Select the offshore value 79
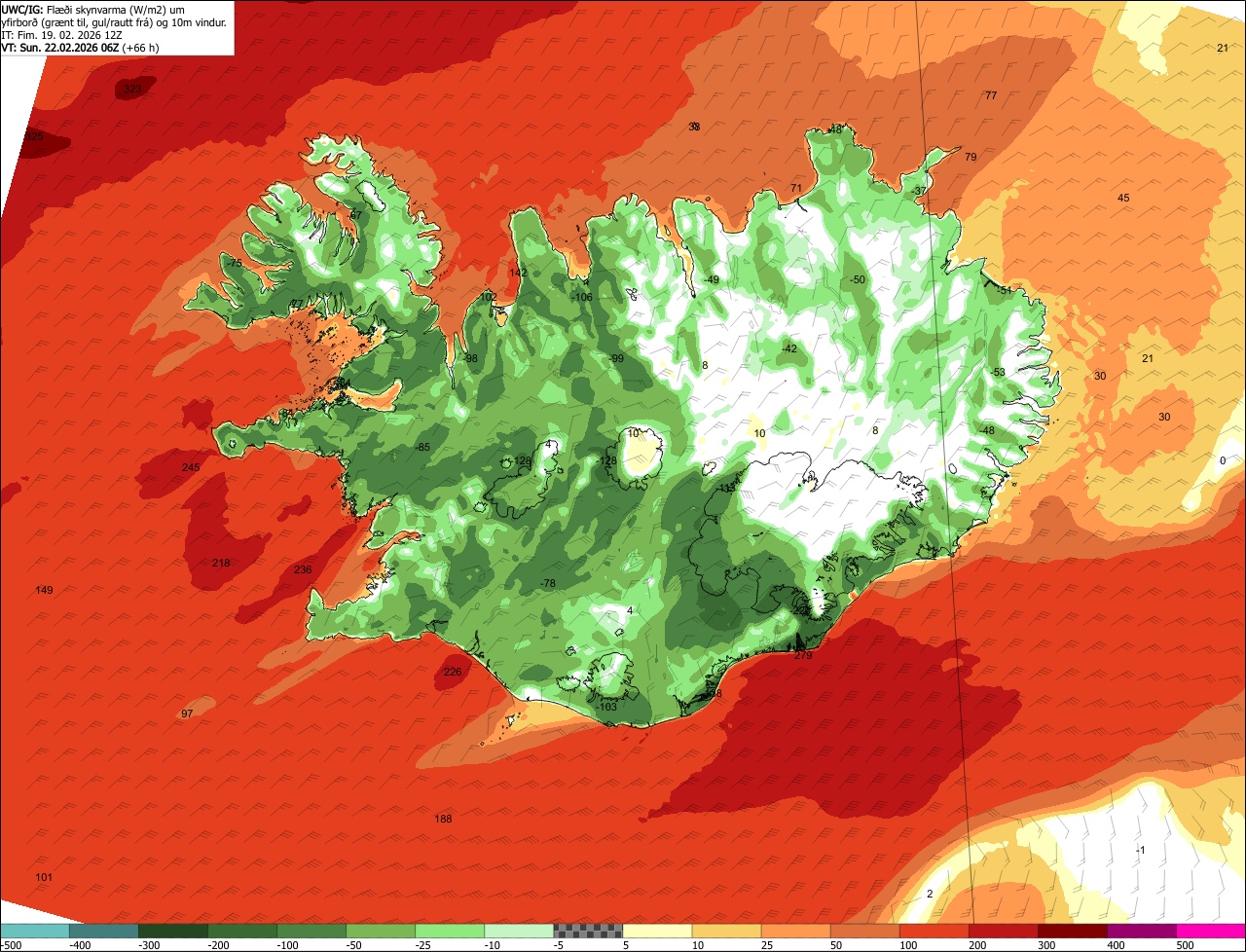 (970, 157)
